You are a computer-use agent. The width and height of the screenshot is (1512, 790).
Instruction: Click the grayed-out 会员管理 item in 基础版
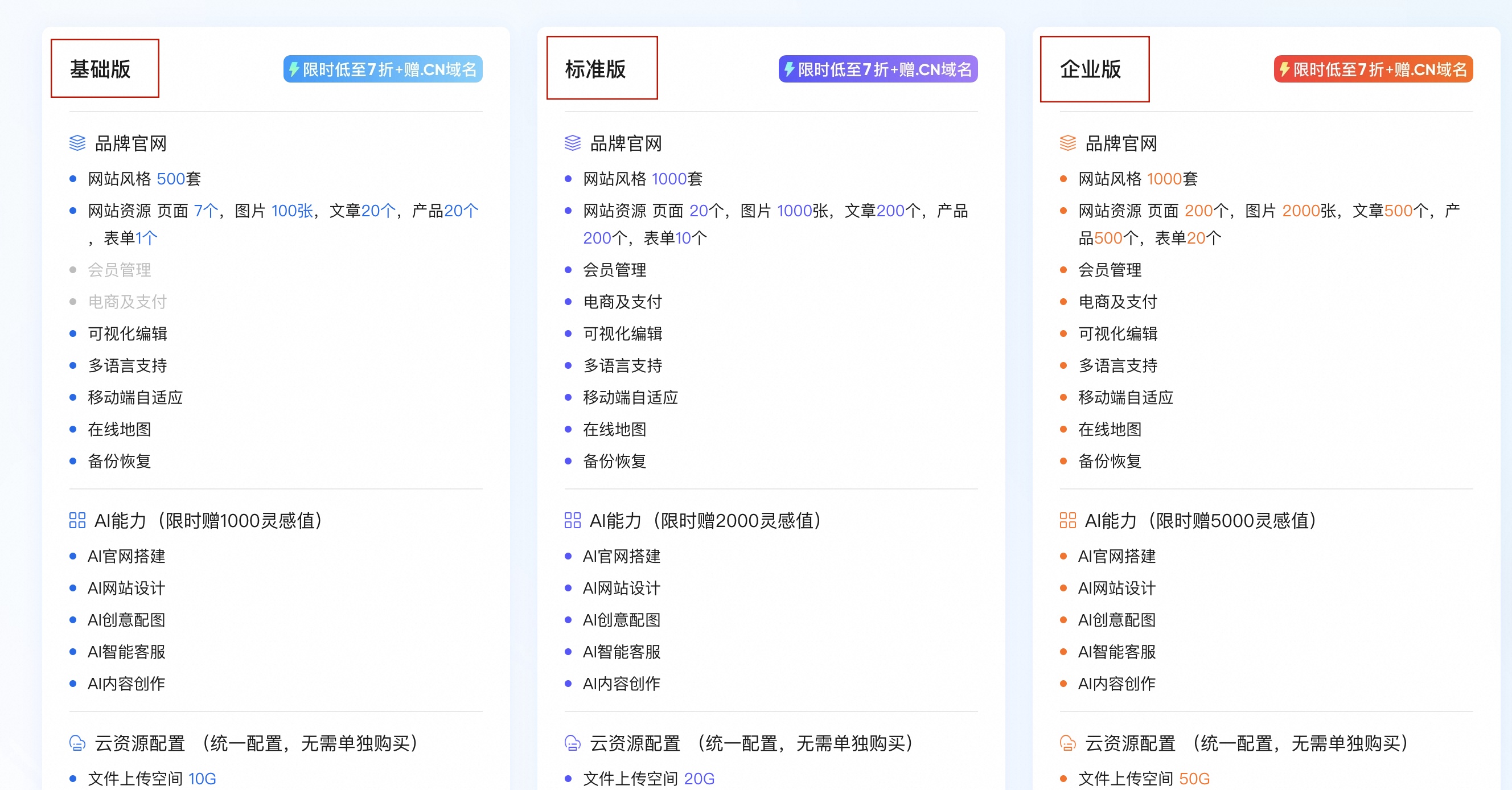click(119, 270)
